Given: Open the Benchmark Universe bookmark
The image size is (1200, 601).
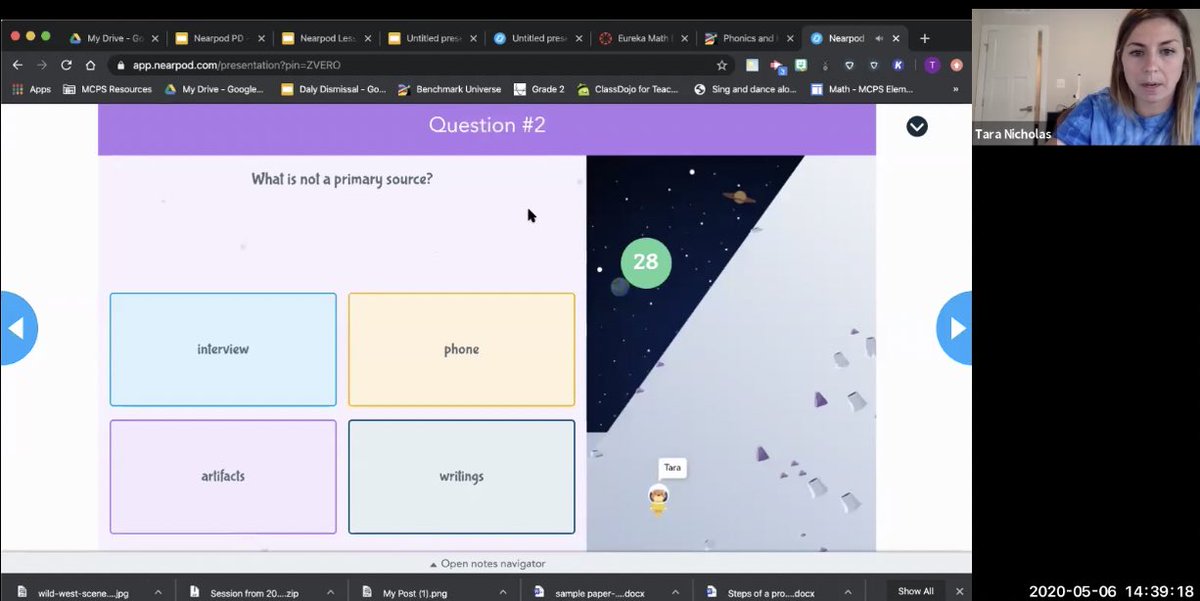Looking at the screenshot, I should coord(450,89).
